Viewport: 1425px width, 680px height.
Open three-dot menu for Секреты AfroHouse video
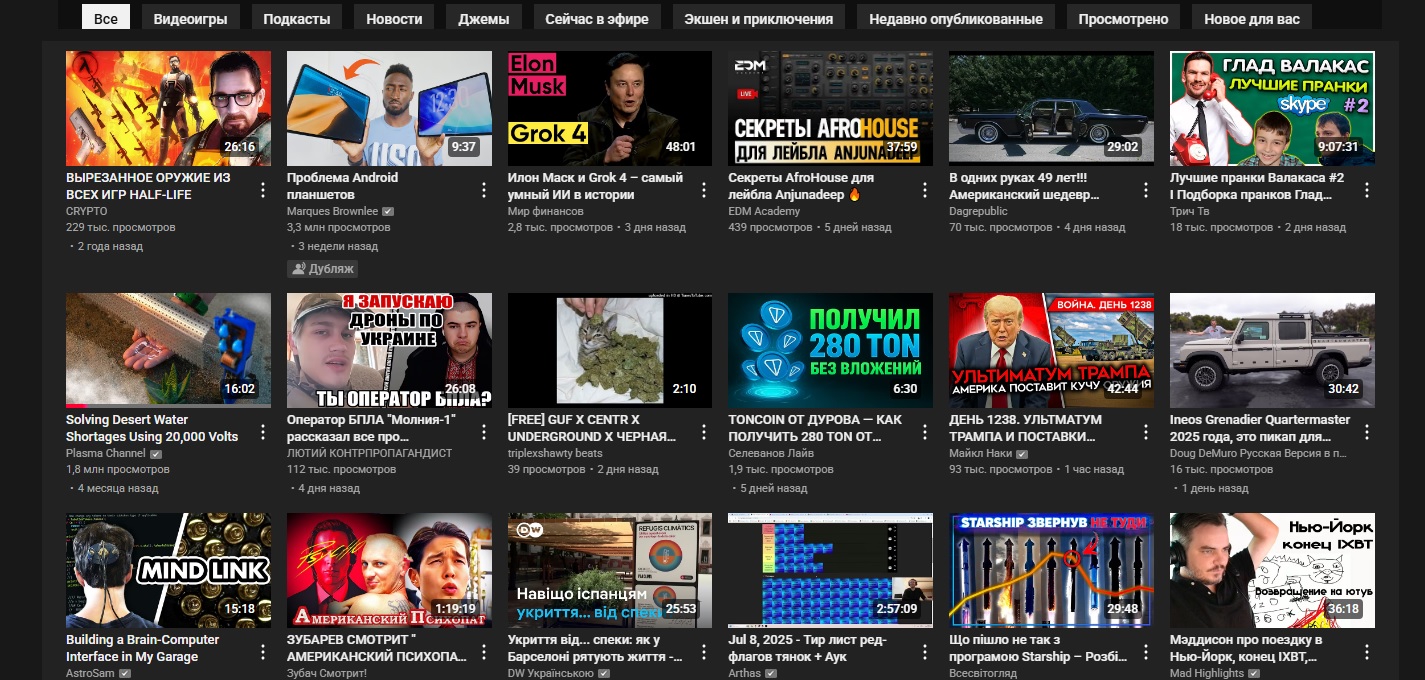click(x=925, y=189)
